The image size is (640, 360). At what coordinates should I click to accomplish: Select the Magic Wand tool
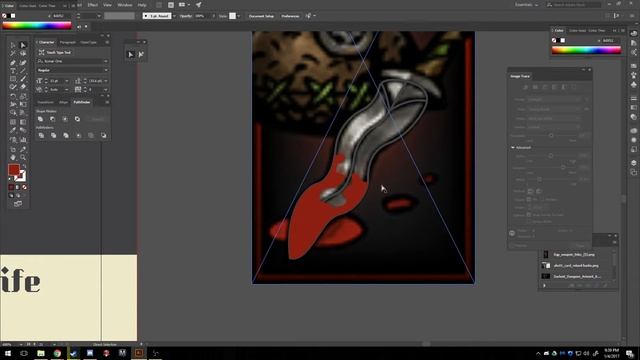pos(13,54)
